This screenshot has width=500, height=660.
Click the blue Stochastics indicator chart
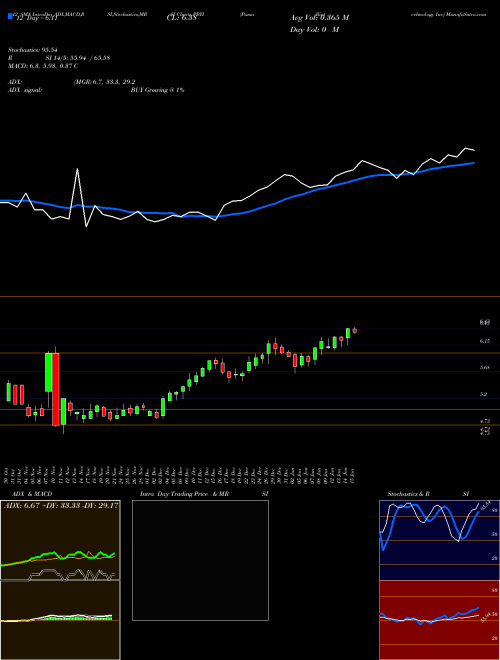(x=439, y=540)
